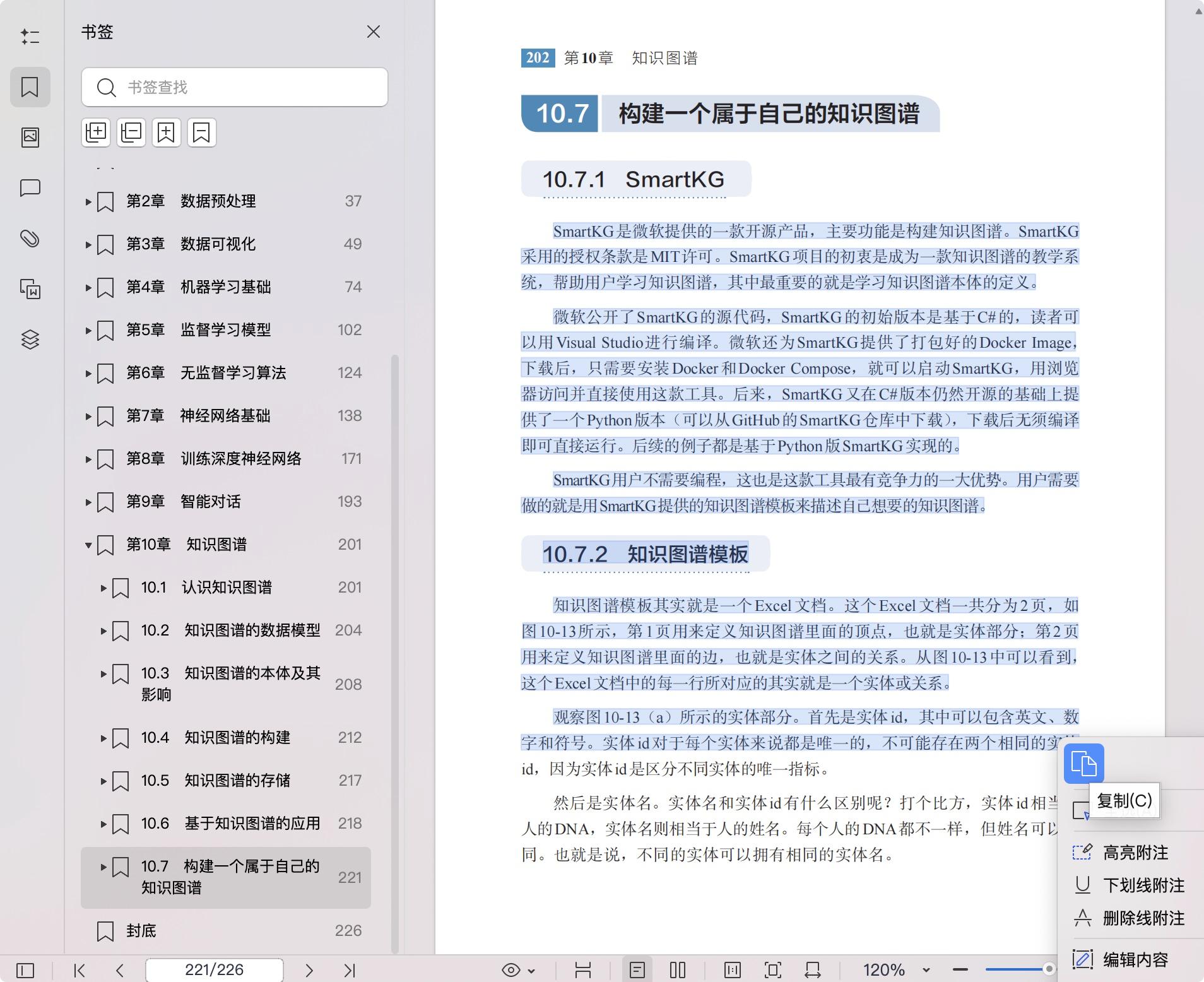Image resolution: width=1204 pixels, height=982 pixels.
Task: Expand 第4章 机器学习基础 bookmark
Action: (x=88, y=288)
